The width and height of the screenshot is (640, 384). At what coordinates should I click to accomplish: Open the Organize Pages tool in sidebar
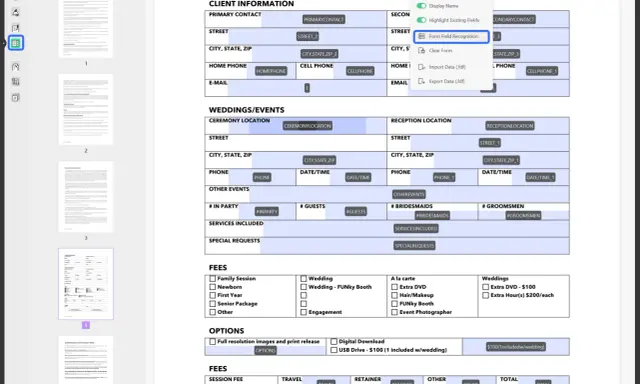point(16,82)
